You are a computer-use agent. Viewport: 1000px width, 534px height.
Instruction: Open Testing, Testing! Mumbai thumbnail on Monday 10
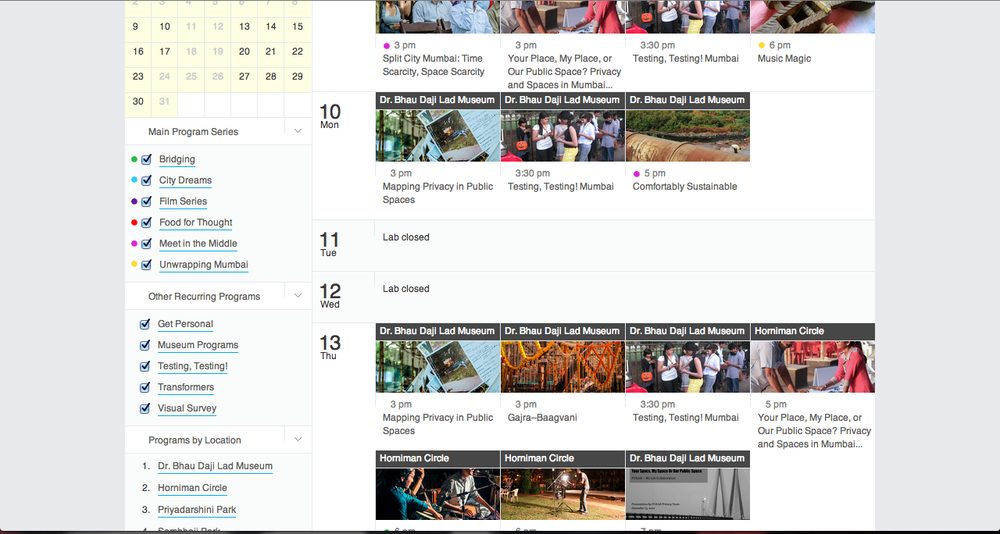pyautogui.click(x=563, y=135)
